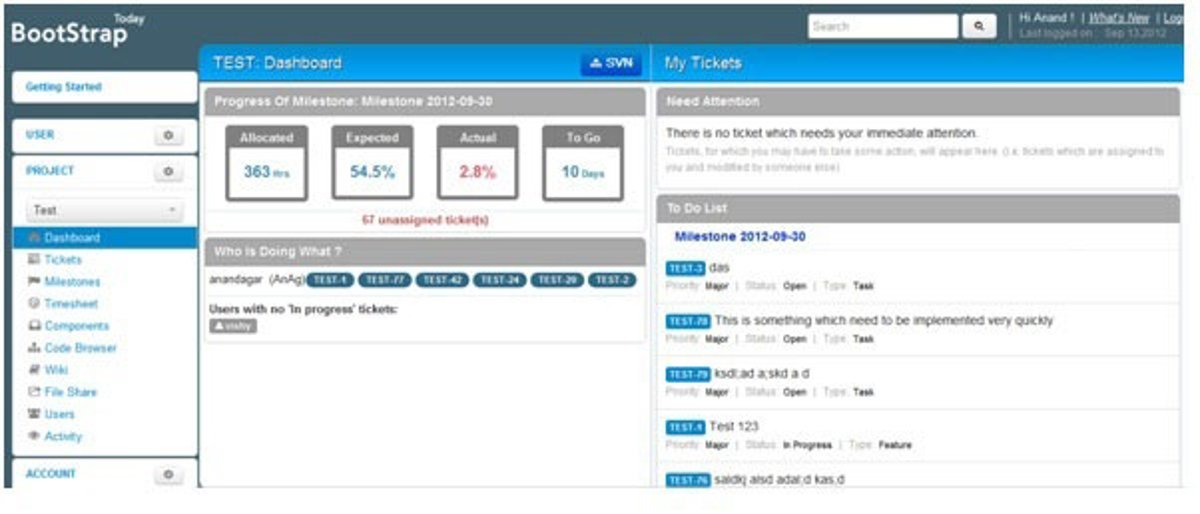Open the TEST-77 ticket badge

(385, 280)
